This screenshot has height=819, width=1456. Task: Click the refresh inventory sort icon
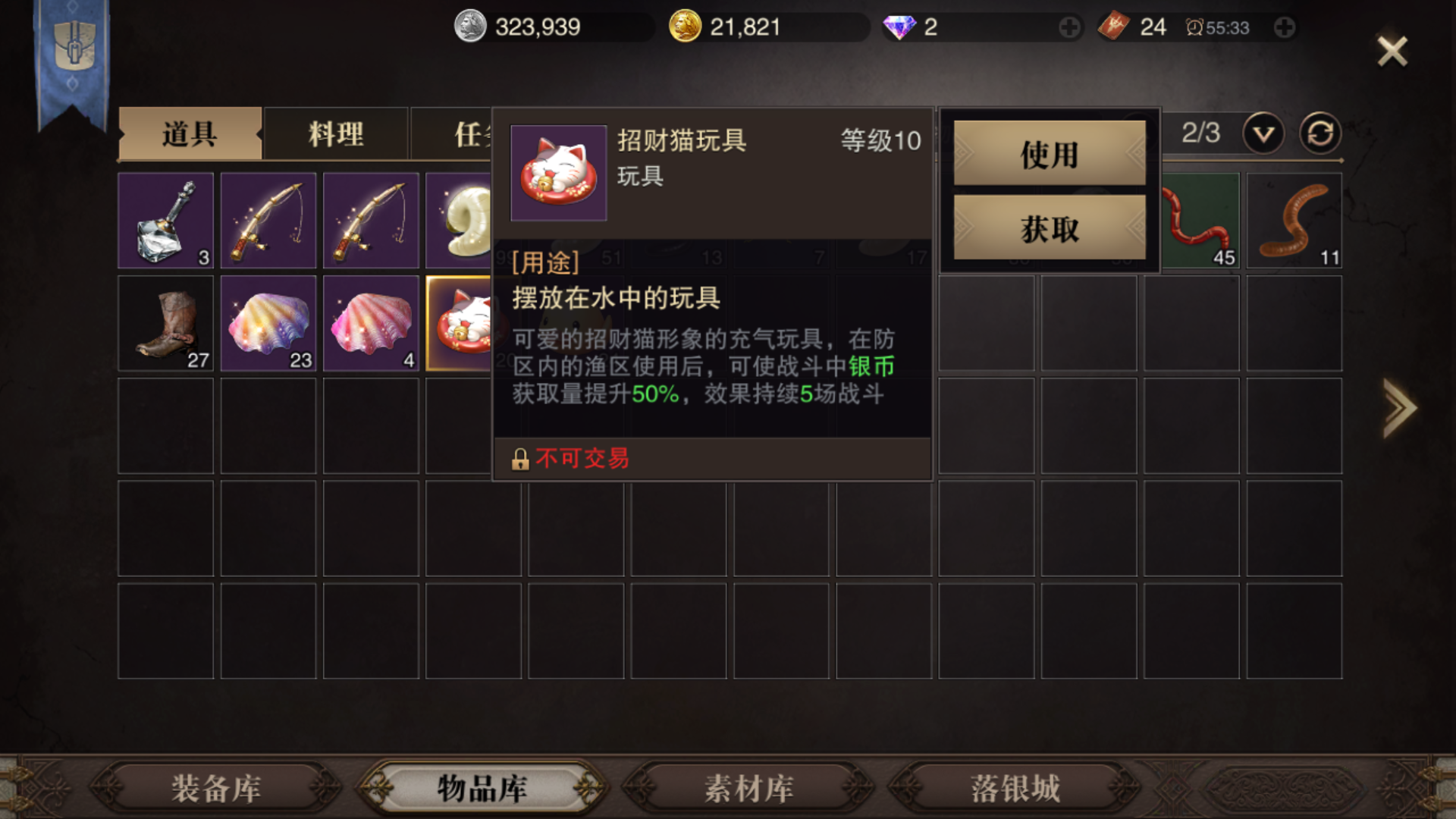1320,133
